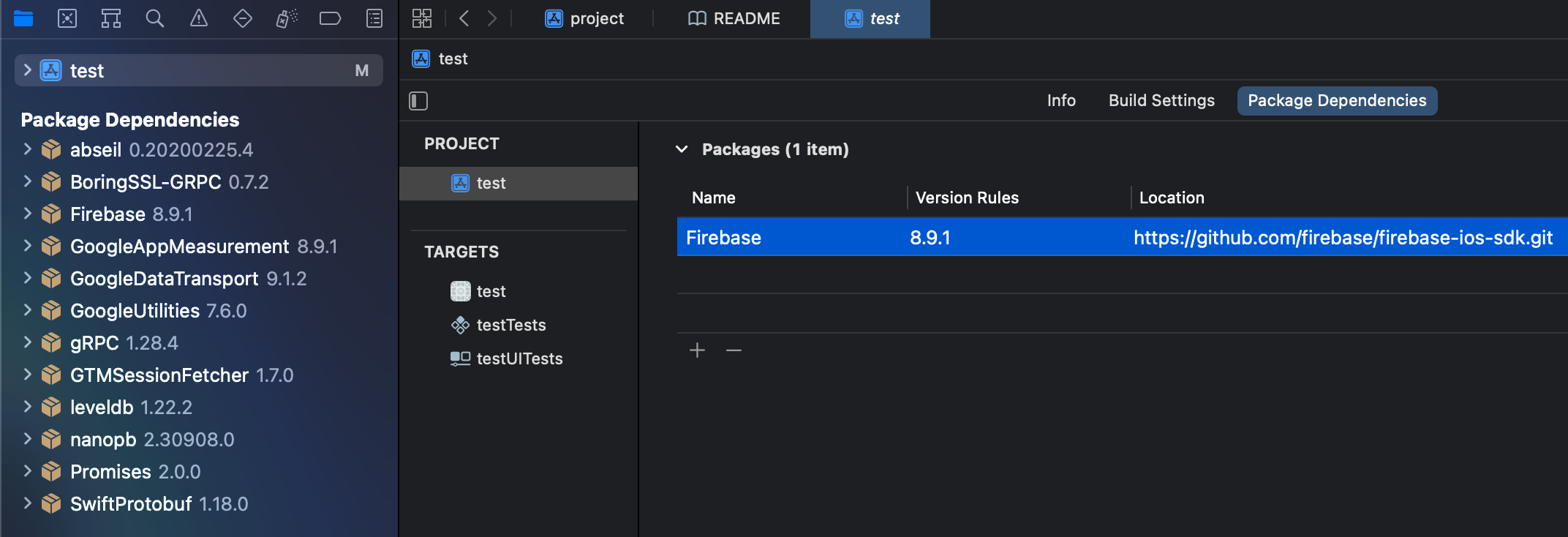Go forward with the right chevron
Screen dimensions: 1568x537
pos(492,18)
